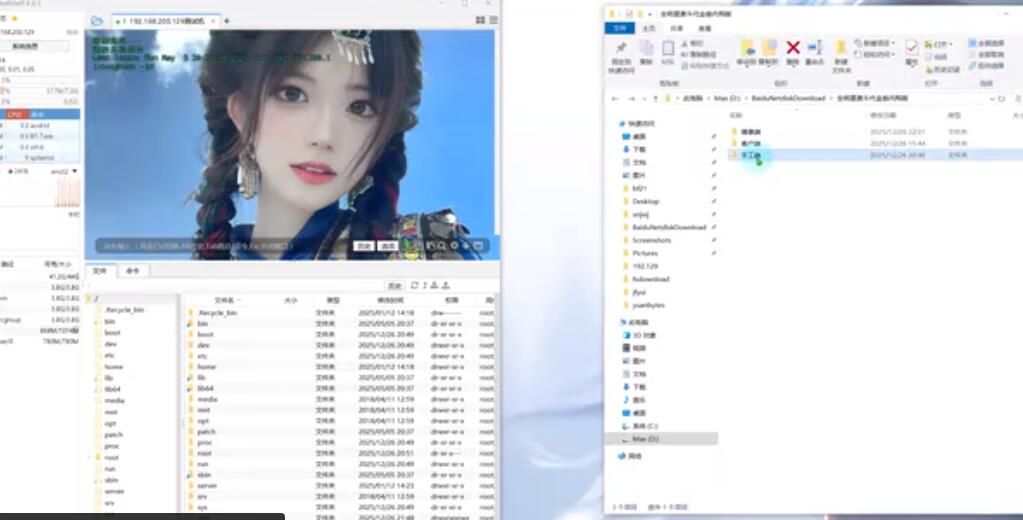Open folder icon left of session tab
Image resolution: width=1023 pixels, height=520 pixels.
96,20
